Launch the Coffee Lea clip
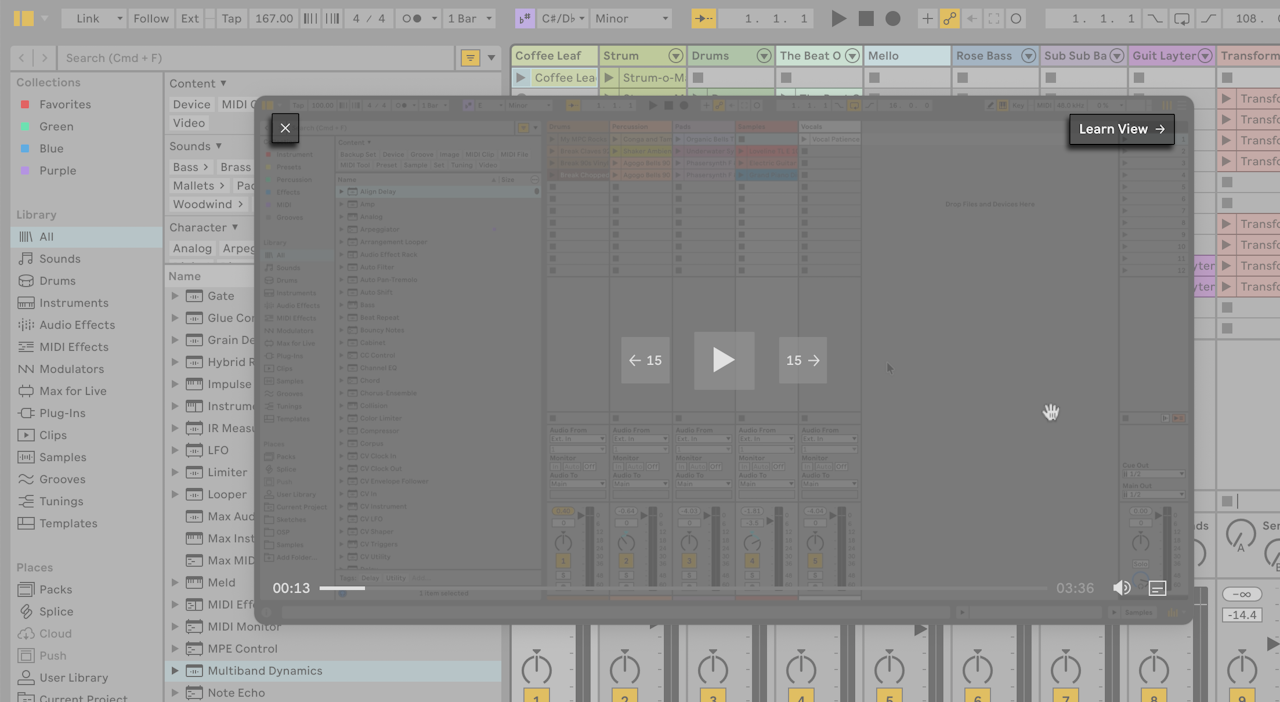Viewport: 1280px width, 702px height. [x=521, y=77]
